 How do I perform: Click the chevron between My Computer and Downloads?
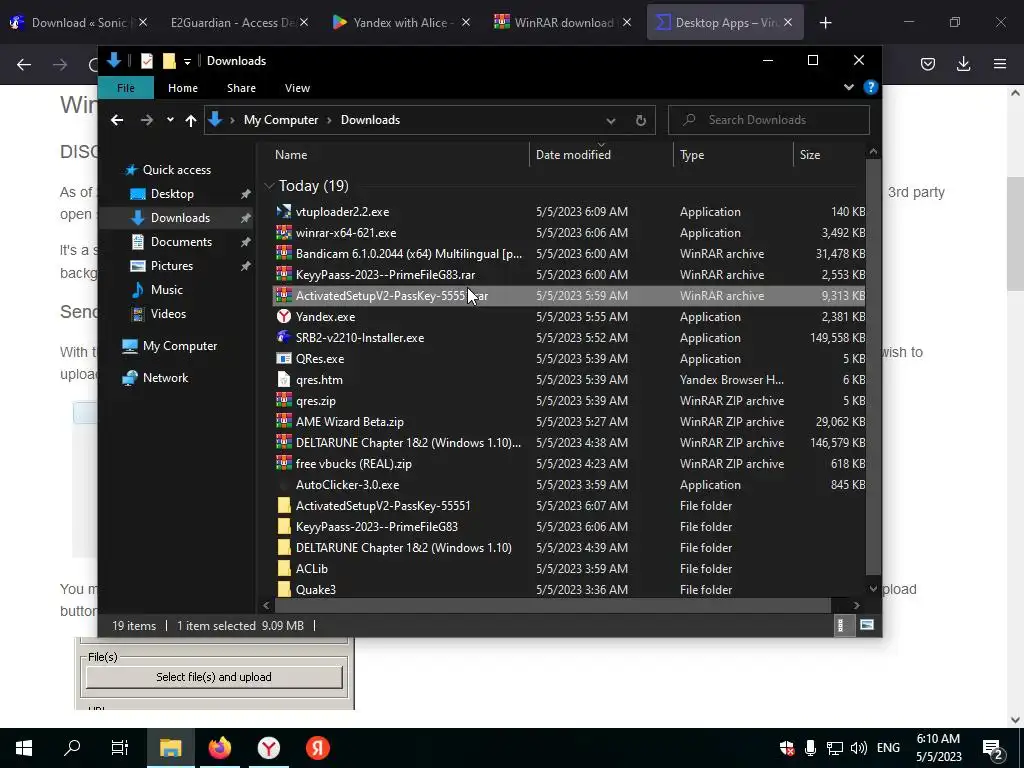[x=329, y=120]
